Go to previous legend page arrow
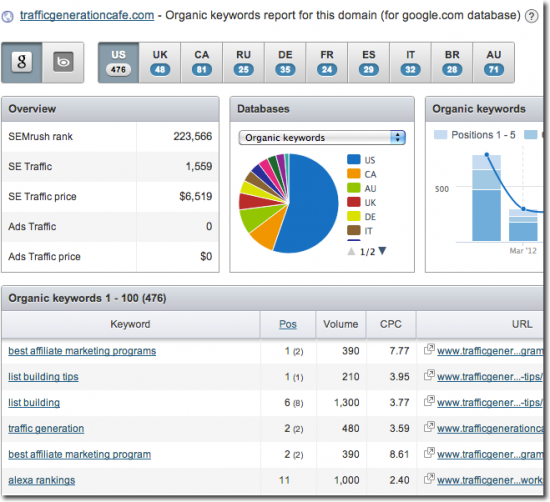Image resolution: width=550 pixels, height=502 pixels. [351, 251]
